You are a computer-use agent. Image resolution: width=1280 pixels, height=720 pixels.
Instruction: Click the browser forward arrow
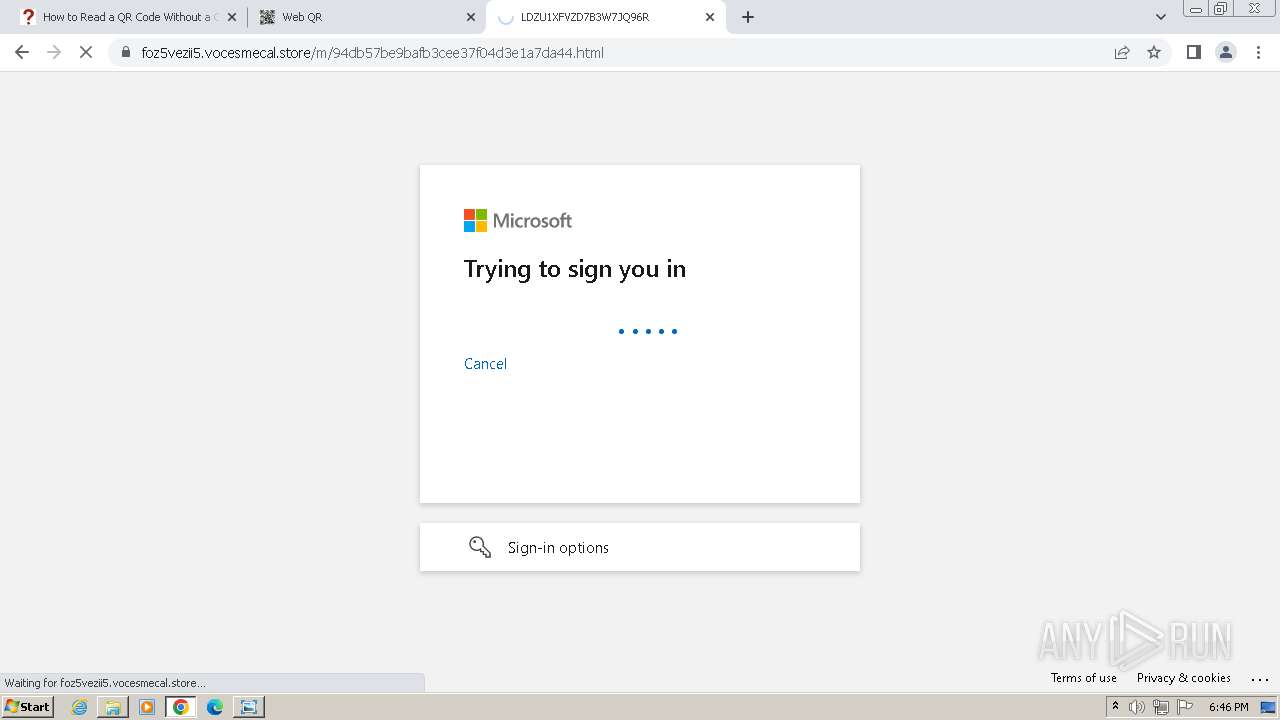54,52
